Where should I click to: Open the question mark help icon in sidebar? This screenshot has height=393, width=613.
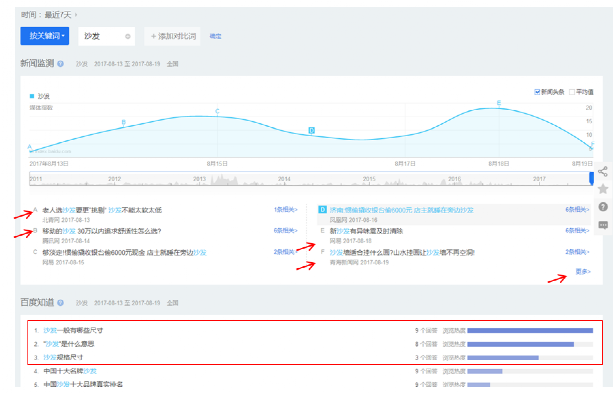pyautogui.click(x=603, y=206)
